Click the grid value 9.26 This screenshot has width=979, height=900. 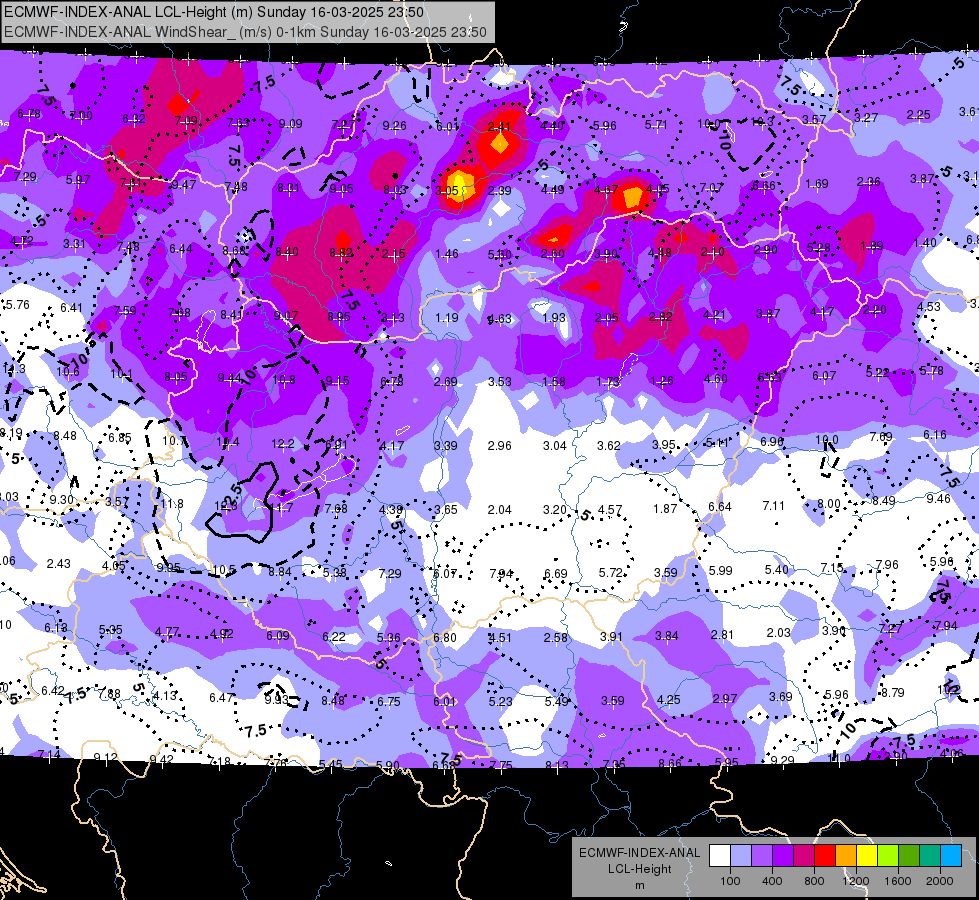(394, 126)
